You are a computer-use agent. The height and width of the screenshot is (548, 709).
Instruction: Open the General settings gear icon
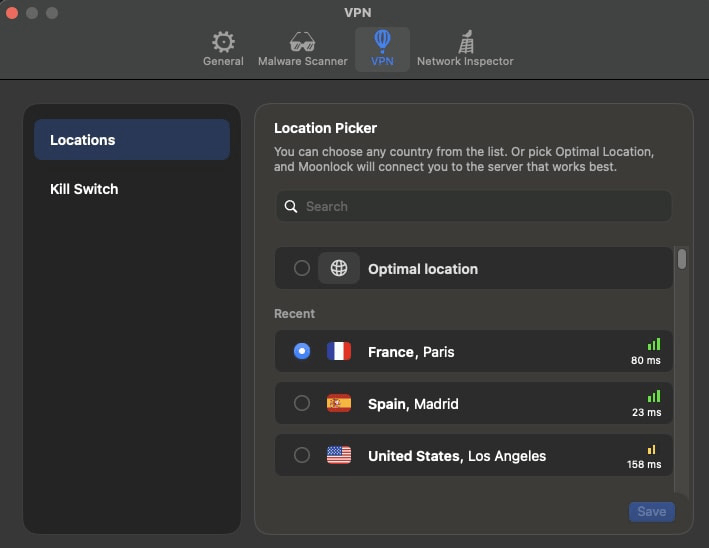pos(223,42)
